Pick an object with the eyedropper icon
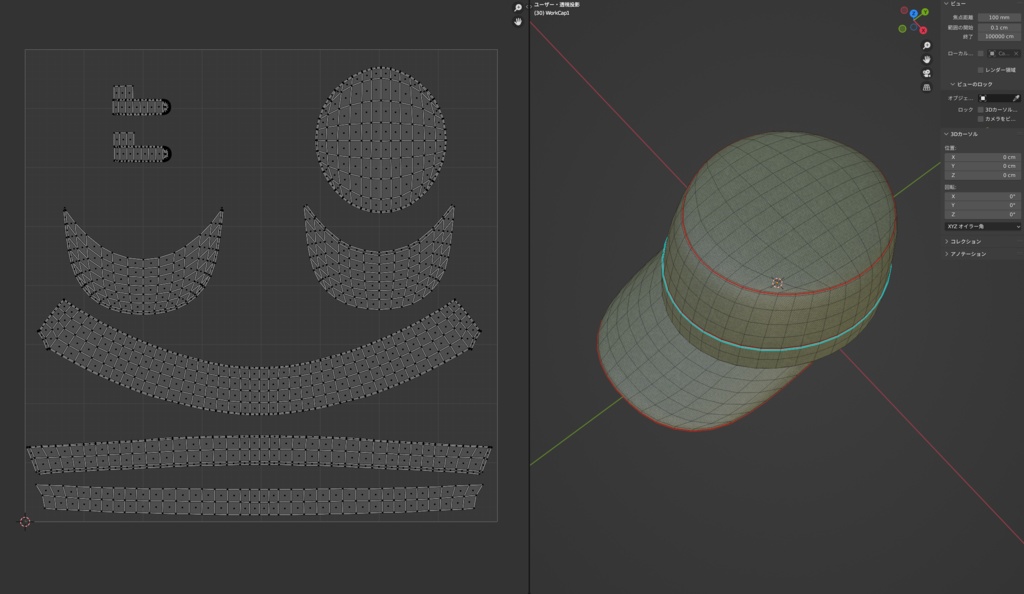 (1016, 98)
